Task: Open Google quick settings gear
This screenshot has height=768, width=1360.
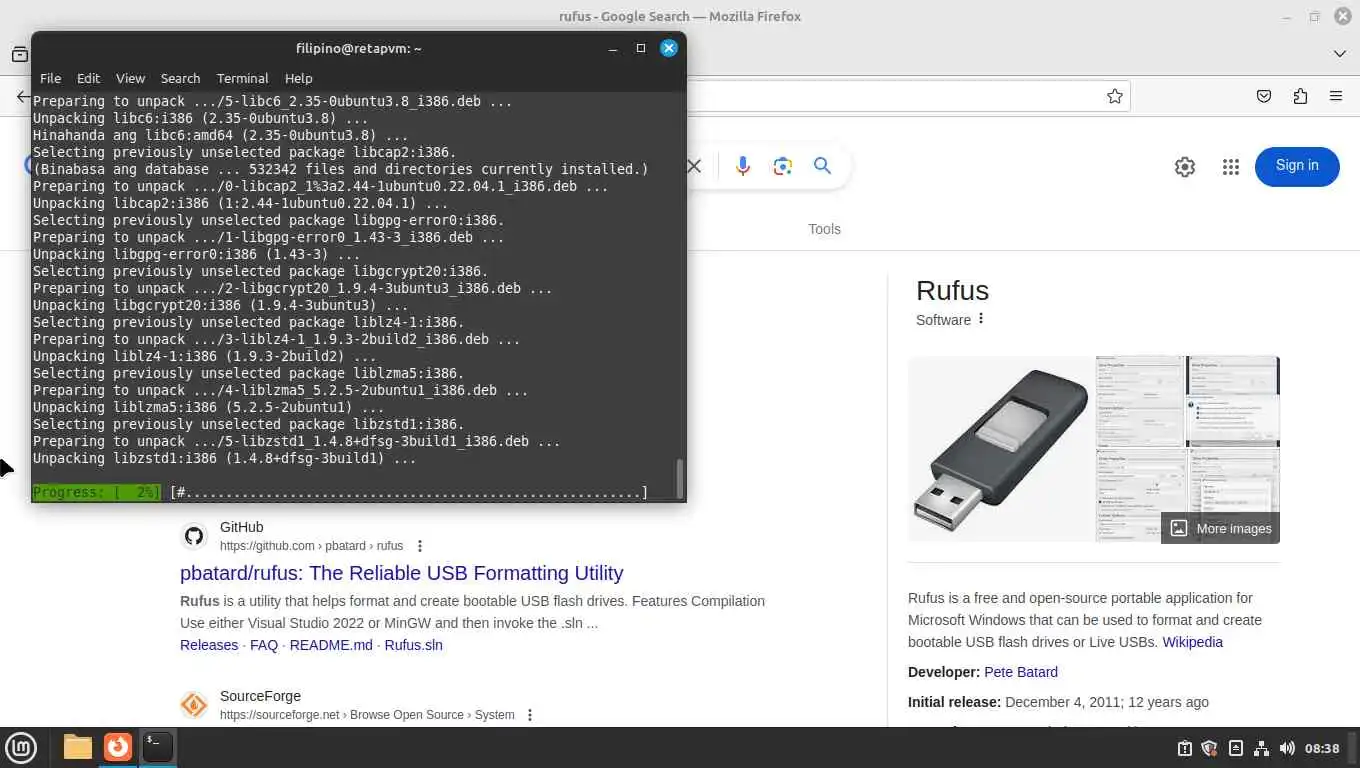Action: 1185,167
